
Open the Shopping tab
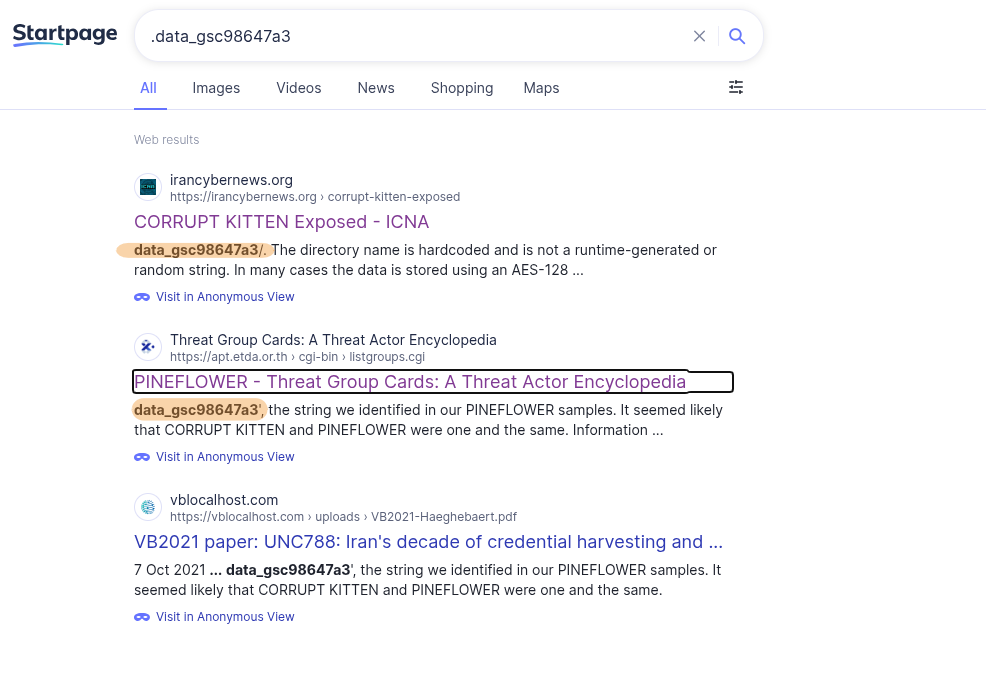tap(461, 88)
